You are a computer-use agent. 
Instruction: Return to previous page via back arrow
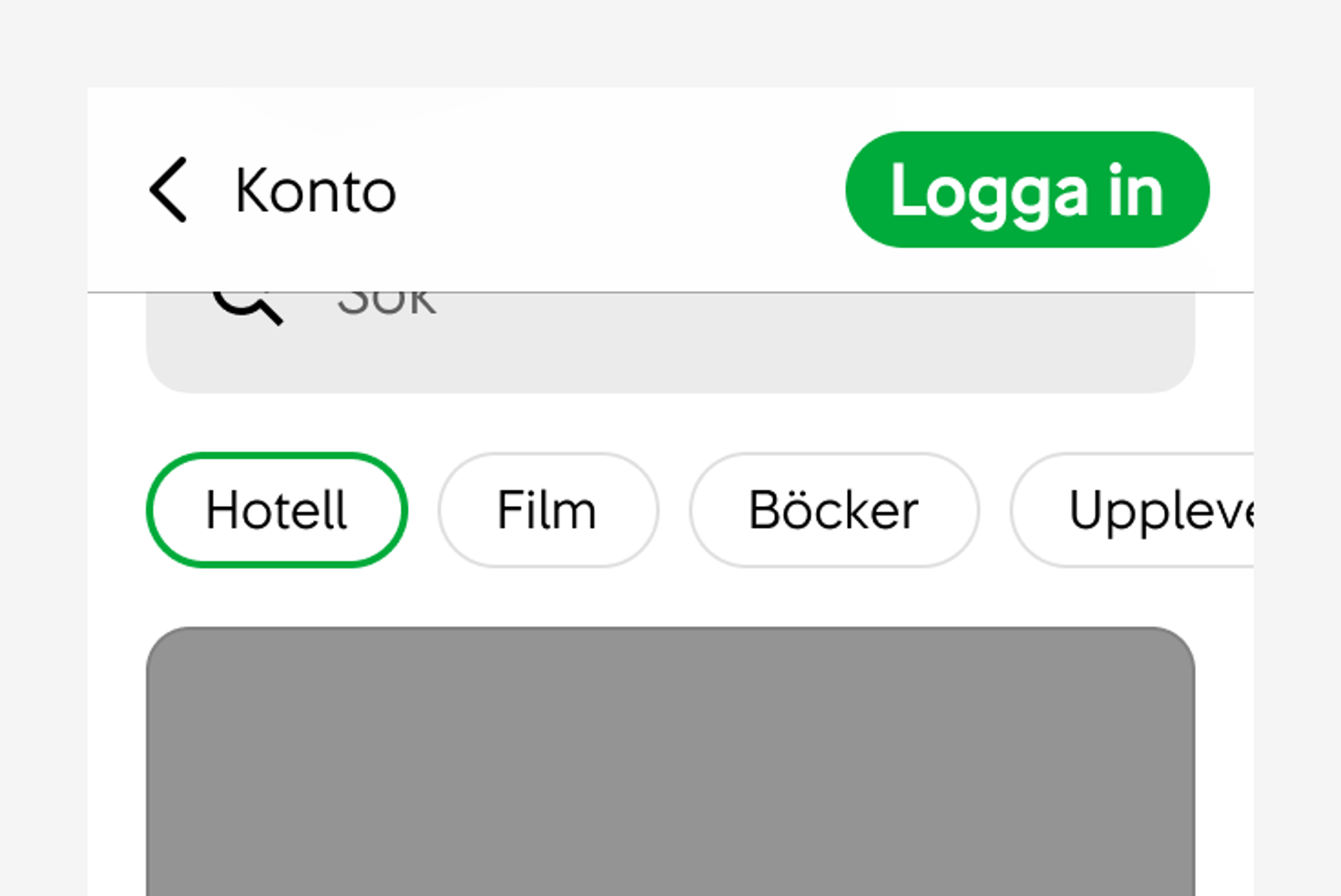168,189
